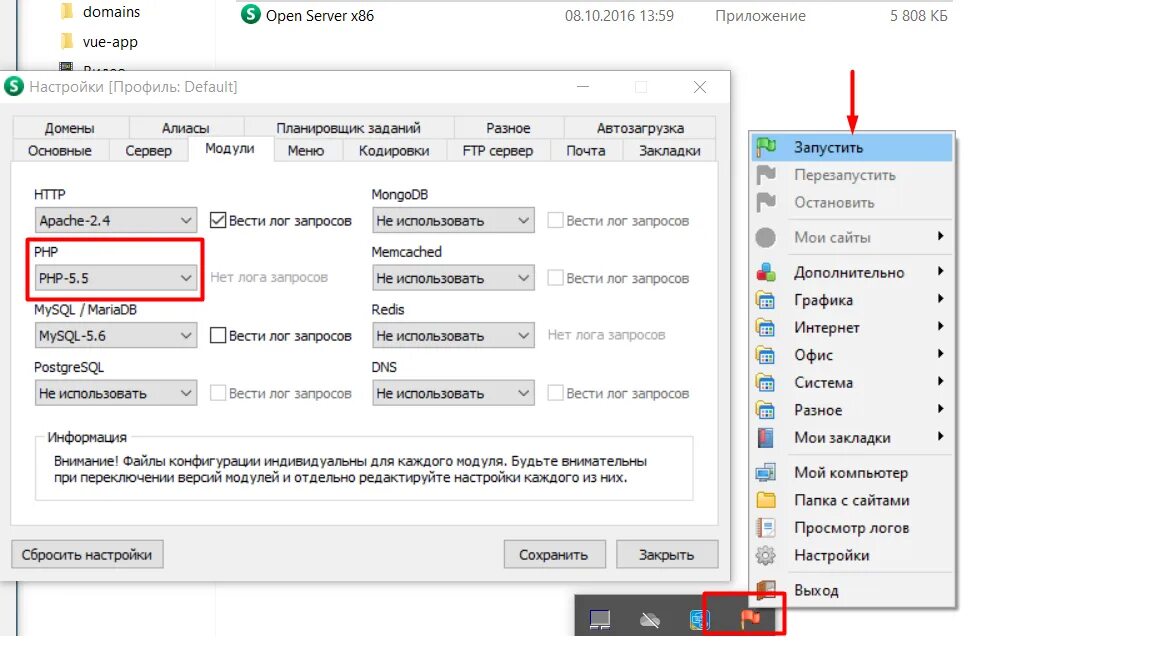This screenshot has width=1152, height=648.
Task: Choose Настройки label in the tray menu
Action: (x=832, y=555)
